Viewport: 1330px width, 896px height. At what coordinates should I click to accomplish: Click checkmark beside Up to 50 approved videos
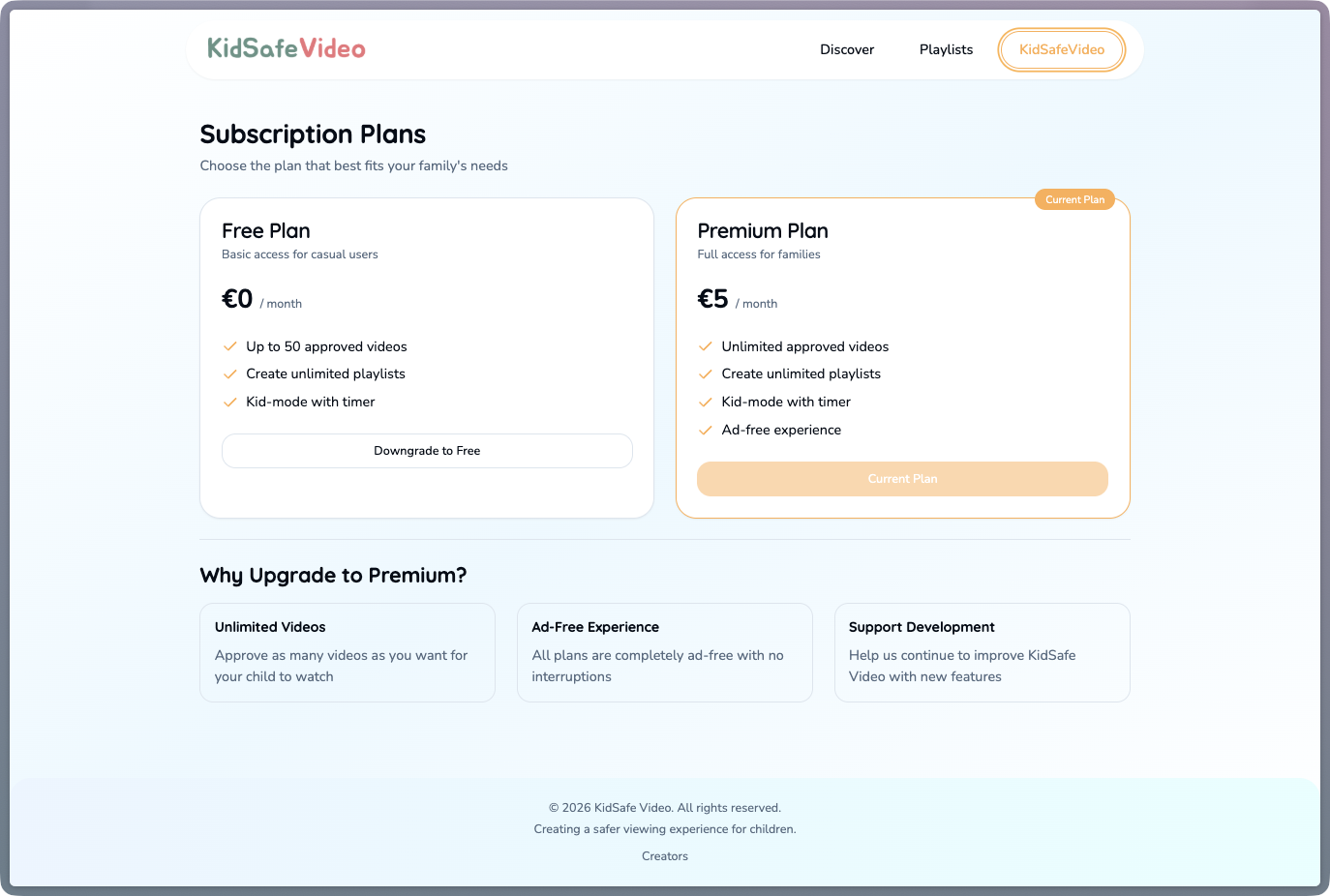coord(230,346)
